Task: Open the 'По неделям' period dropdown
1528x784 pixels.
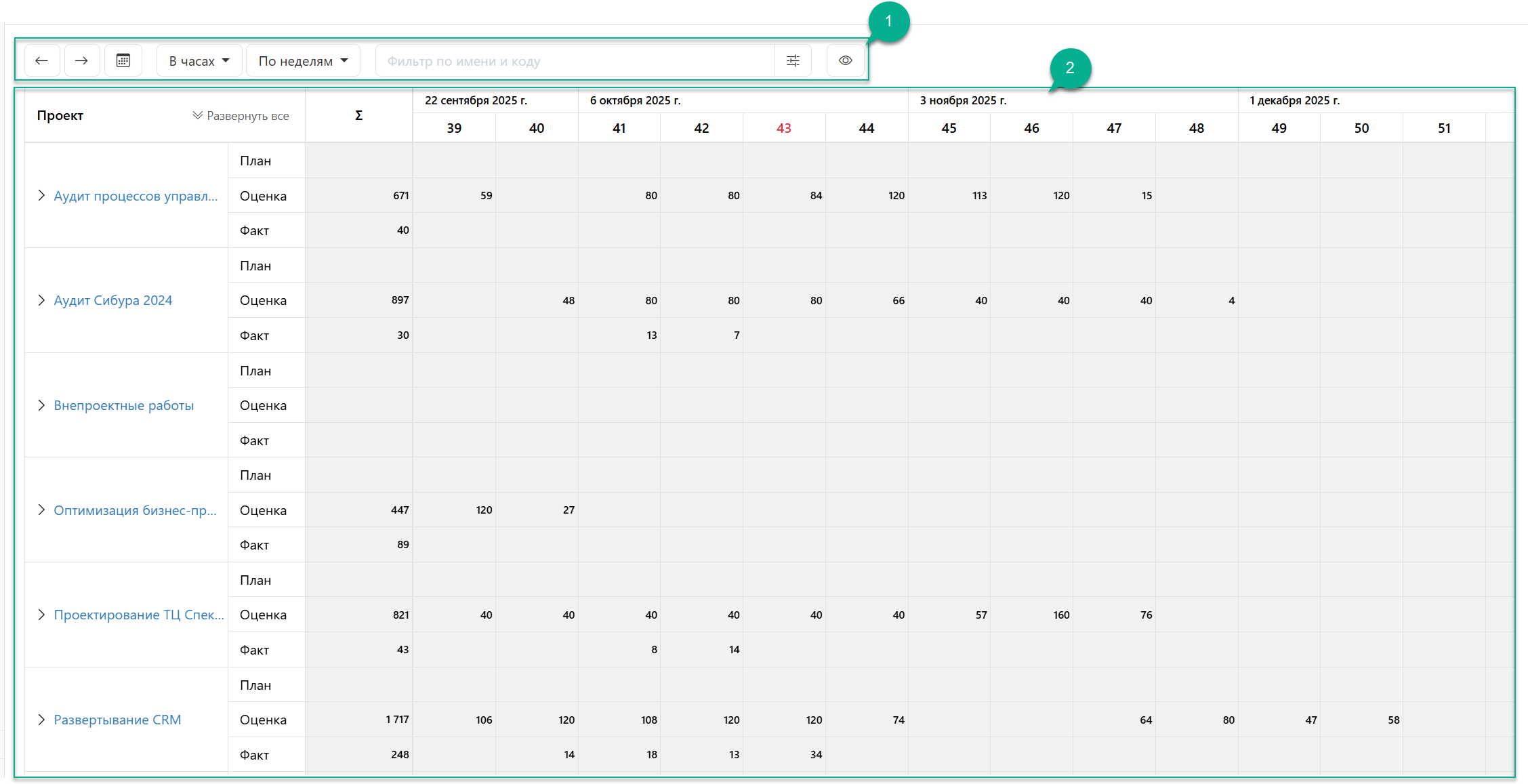Action: point(303,61)
